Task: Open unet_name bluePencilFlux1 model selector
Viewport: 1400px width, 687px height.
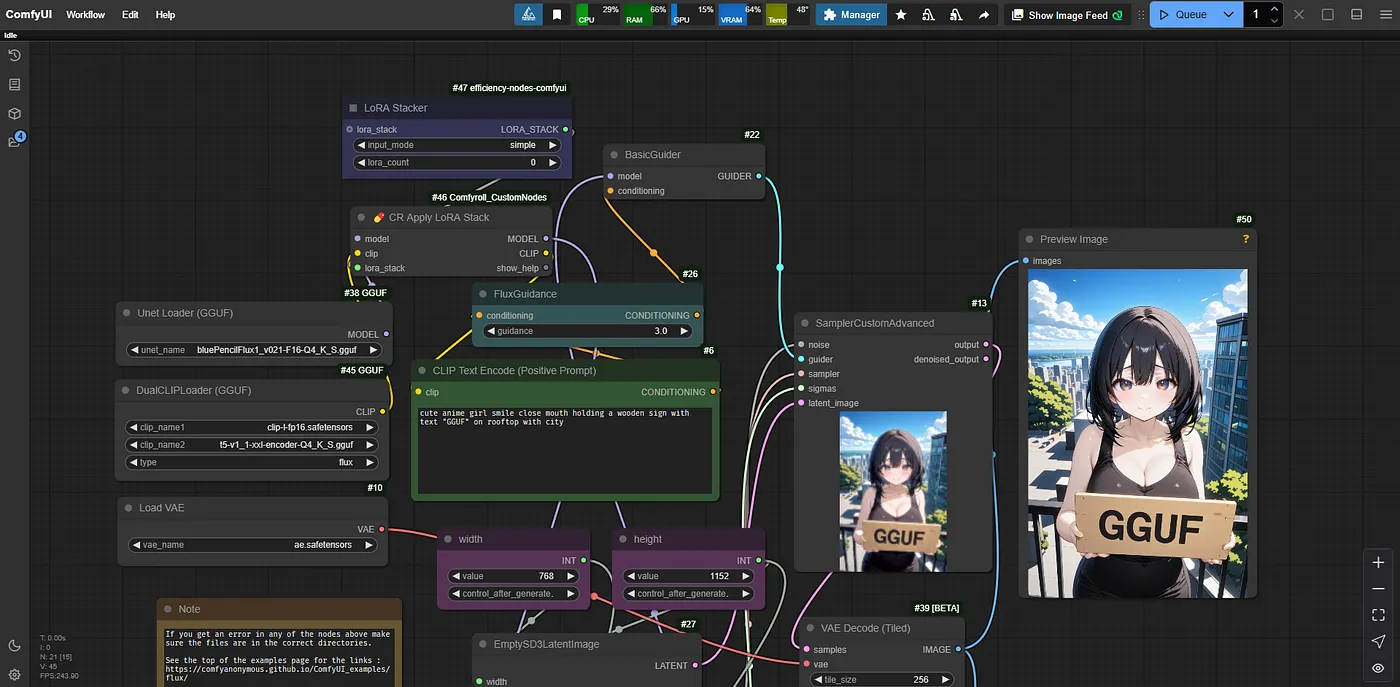Action: pyautogui.click(x=254, y=350)
